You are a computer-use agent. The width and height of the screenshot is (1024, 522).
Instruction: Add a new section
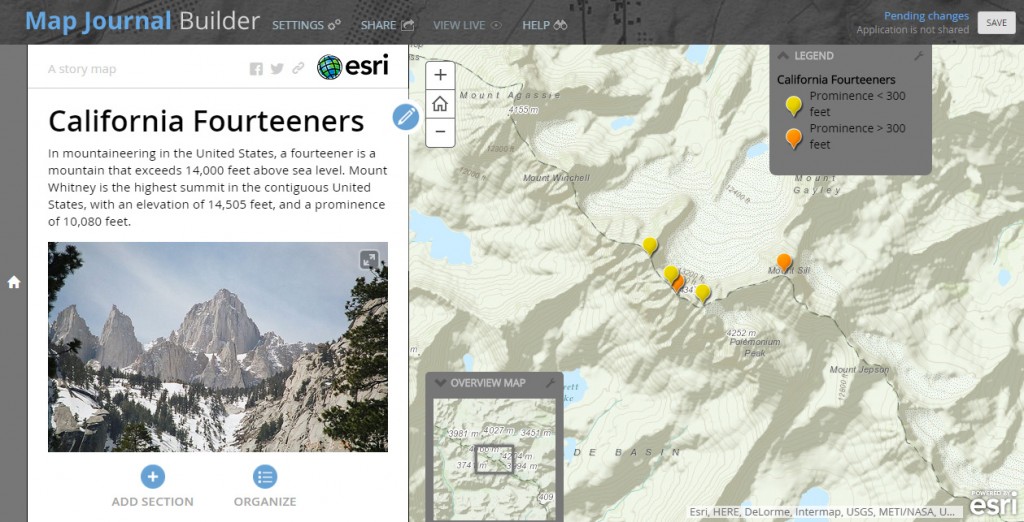pos(152,487)
